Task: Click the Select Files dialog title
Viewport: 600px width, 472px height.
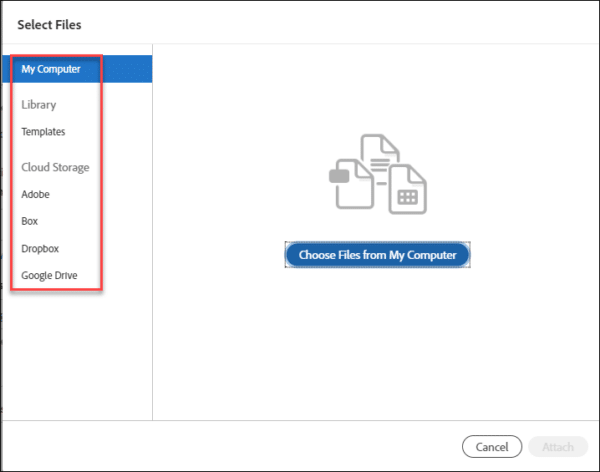Action: (x=49, y=23)
